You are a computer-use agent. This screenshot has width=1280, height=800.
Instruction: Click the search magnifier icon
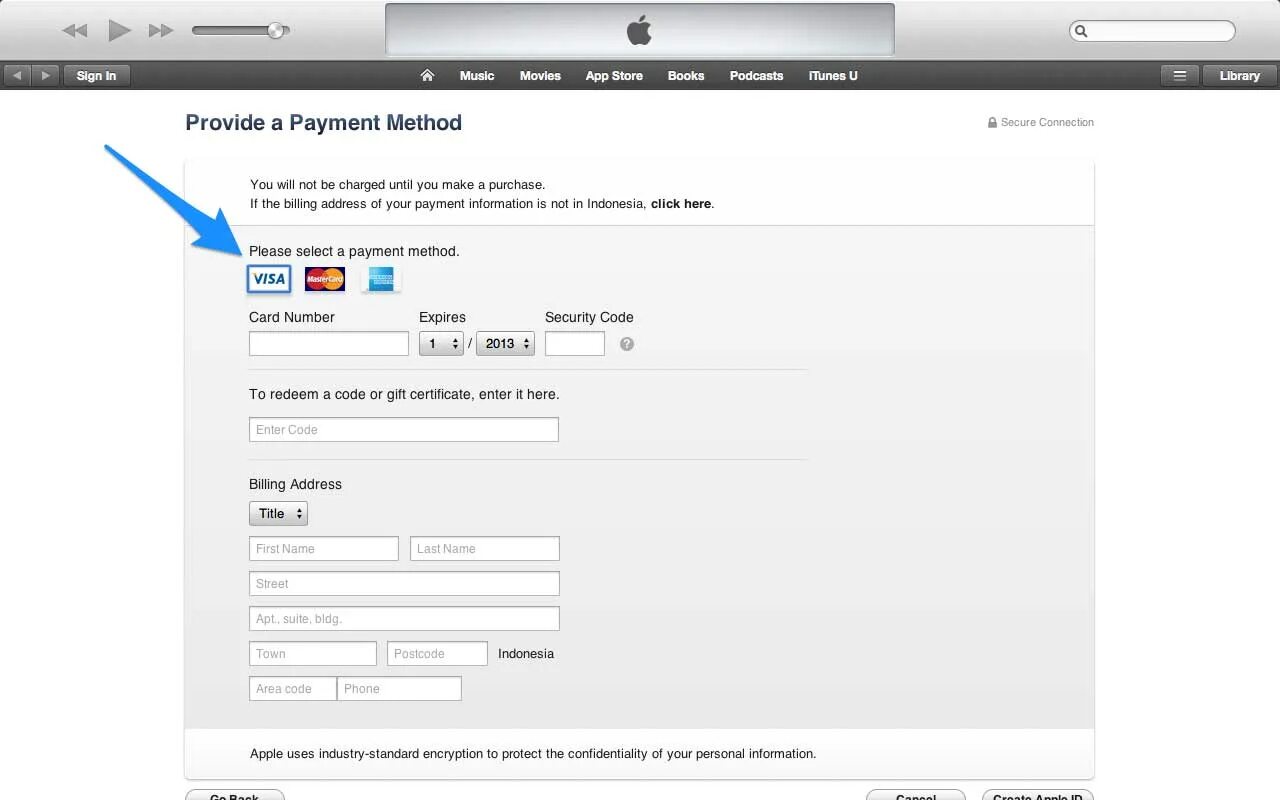click(1081, 32)
